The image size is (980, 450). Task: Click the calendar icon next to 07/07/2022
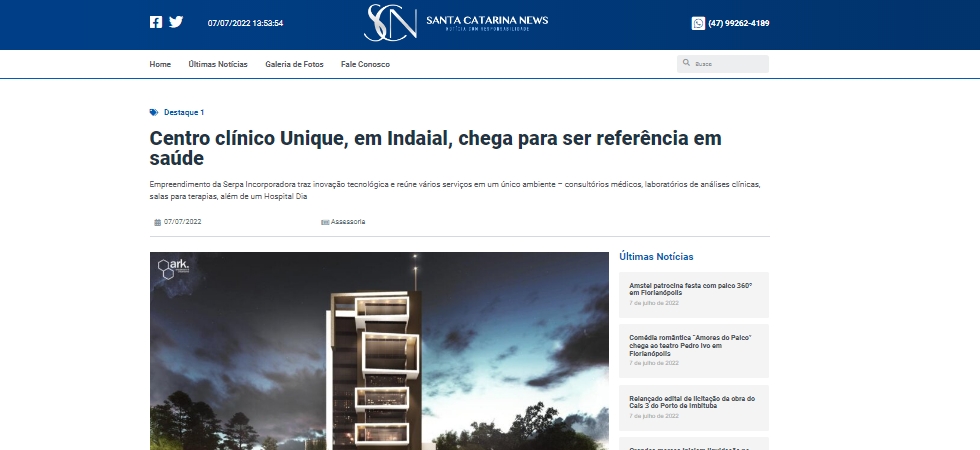click(157, 222)
